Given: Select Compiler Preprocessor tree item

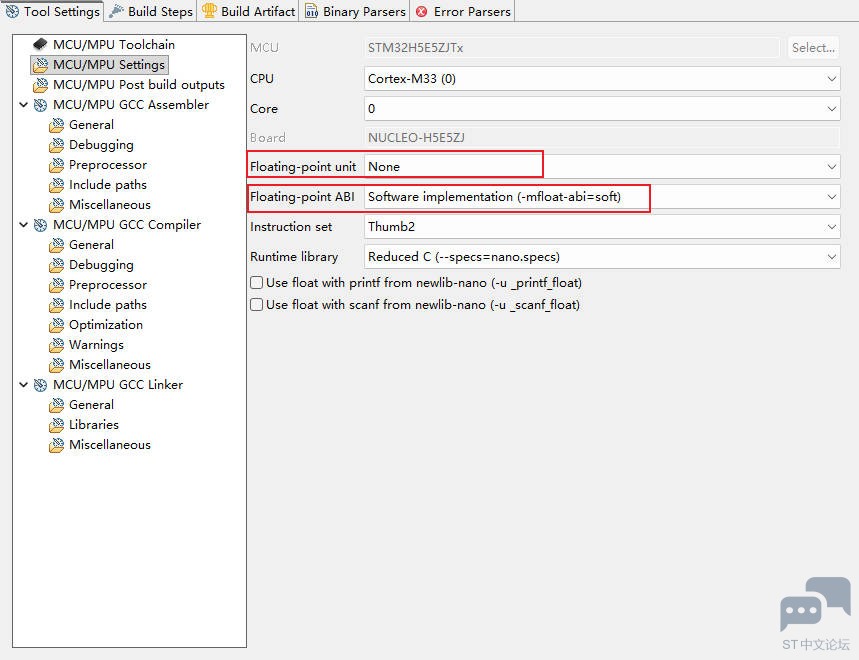Looking at the screenshot, I should (x=108, y=285).
